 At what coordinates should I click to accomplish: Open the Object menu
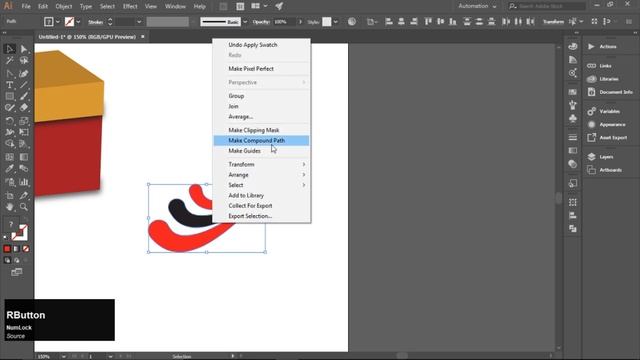[x=64, y=6]
